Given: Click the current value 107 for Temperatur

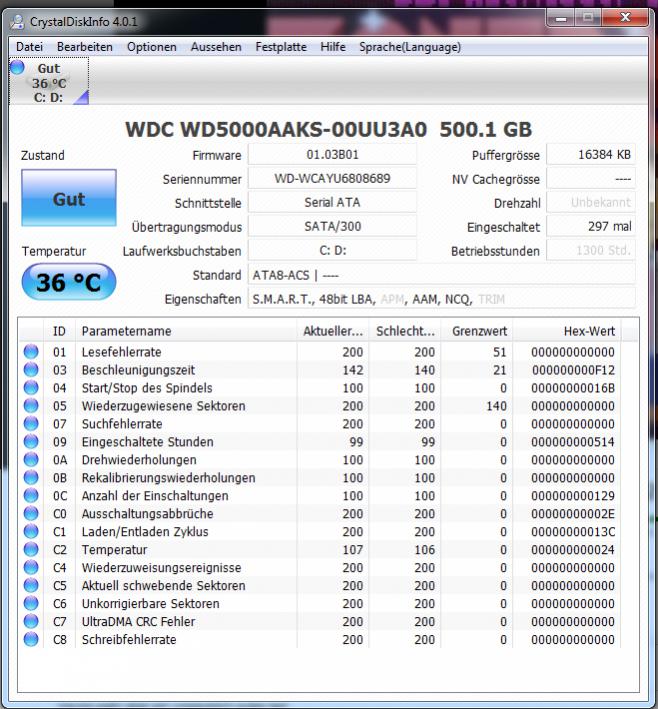Looking at the screenshot, I should (353, 550).
